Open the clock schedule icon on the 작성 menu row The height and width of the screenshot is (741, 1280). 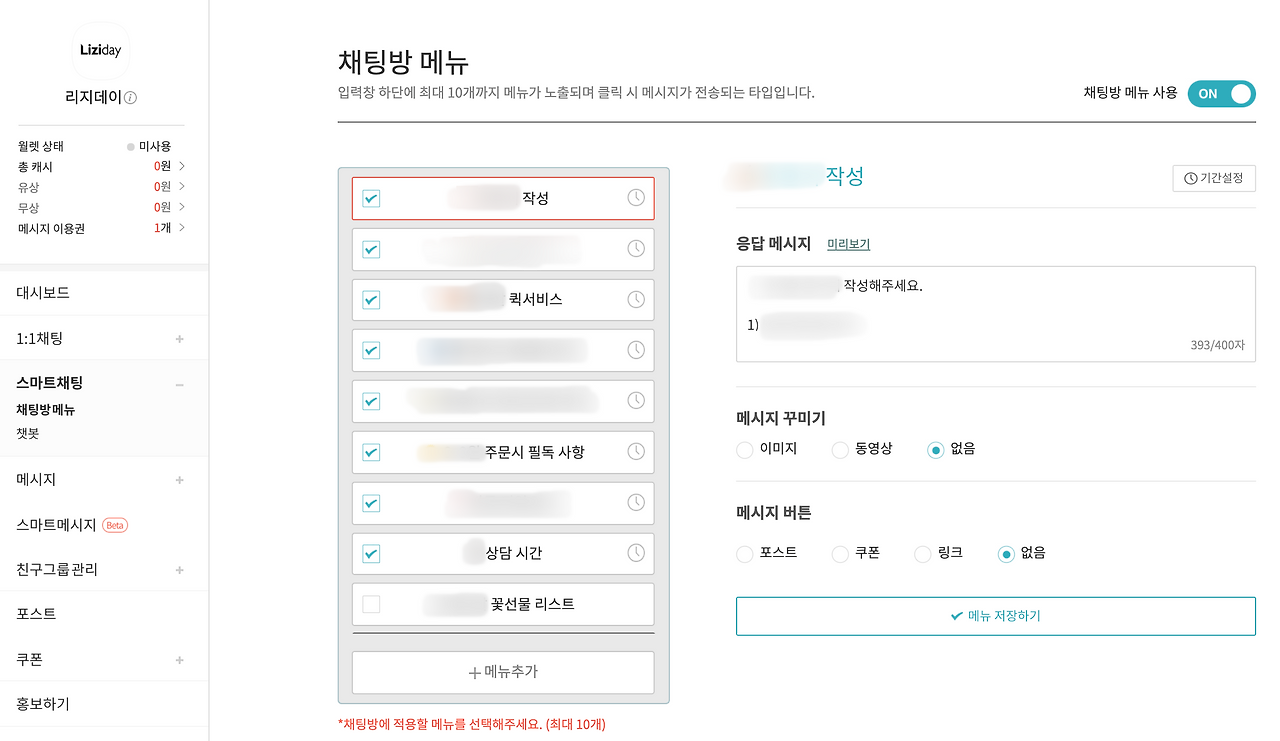pyautogui.click(x=636, y=198)
